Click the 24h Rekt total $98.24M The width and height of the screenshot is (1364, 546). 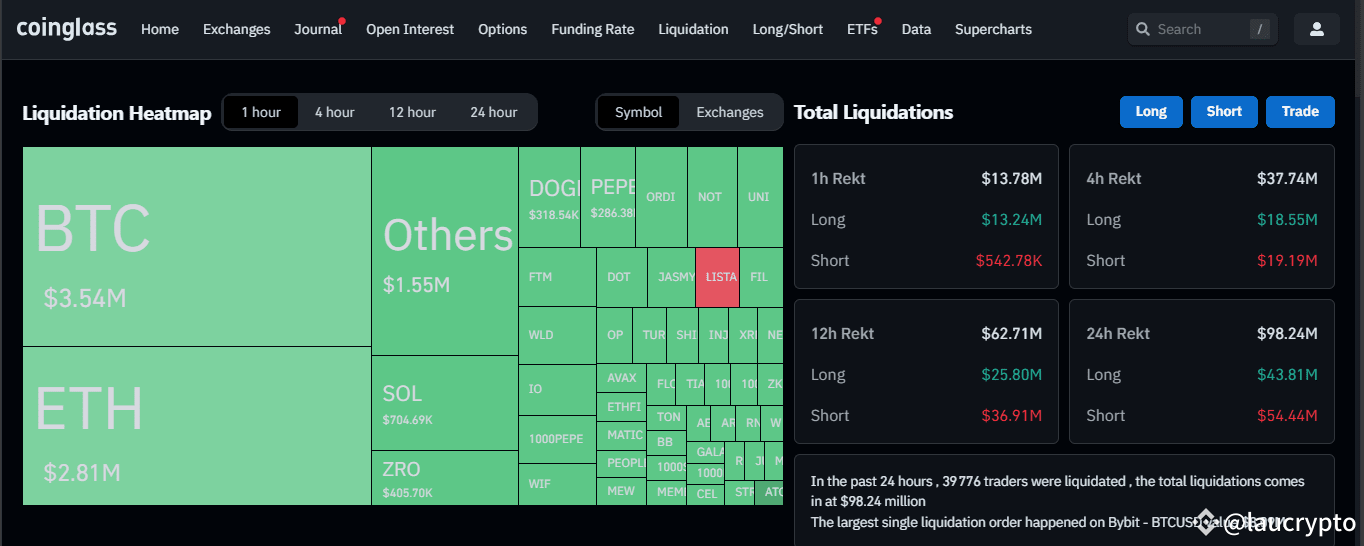(1287, 334)
